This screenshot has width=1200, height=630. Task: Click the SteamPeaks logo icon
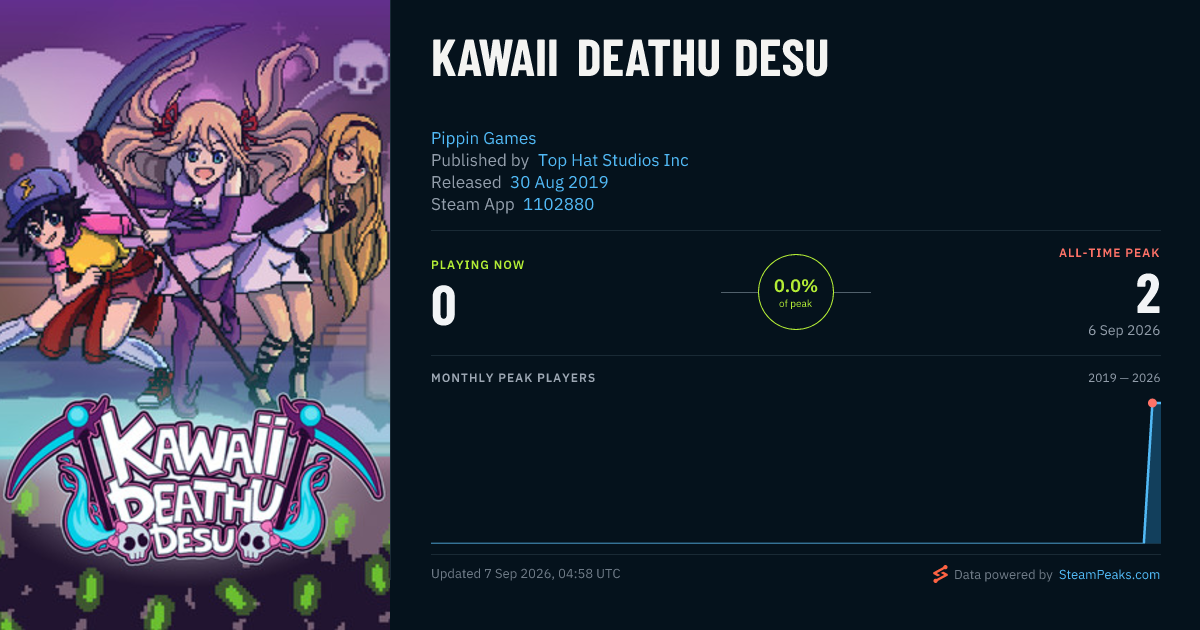click(940, 574)
